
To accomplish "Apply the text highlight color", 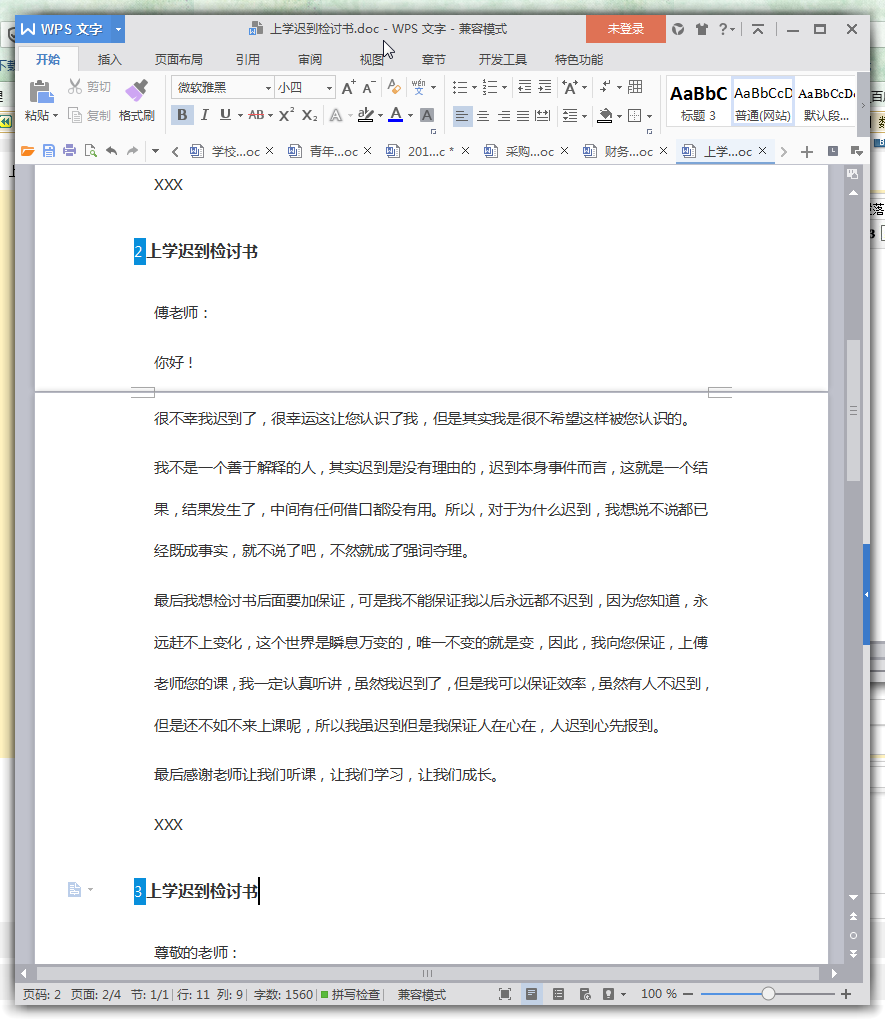I will [x=366, y=115].
